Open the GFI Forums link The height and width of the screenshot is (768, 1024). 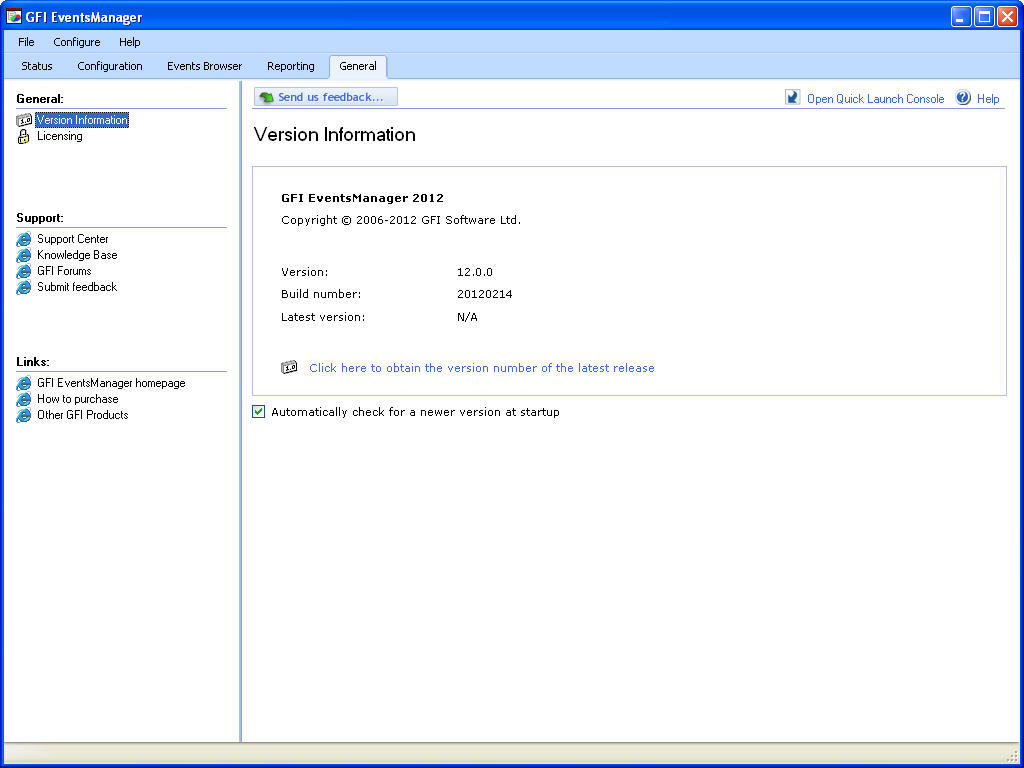64,270
